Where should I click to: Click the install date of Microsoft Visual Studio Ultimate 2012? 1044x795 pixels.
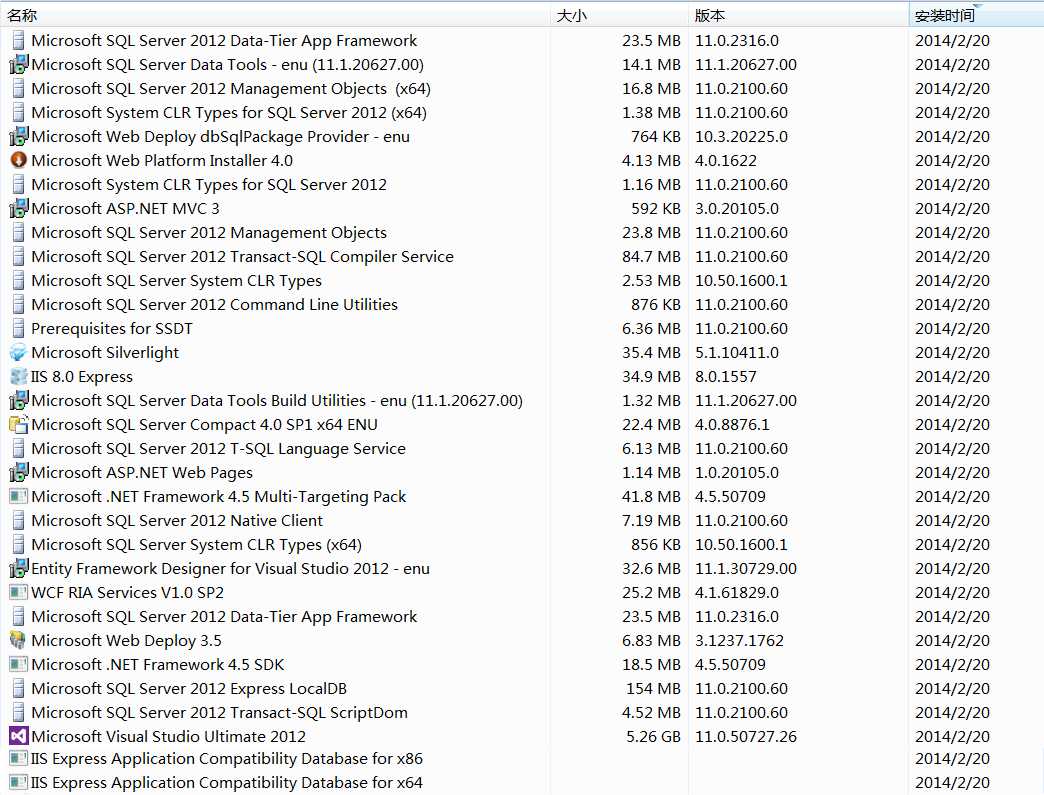(x=952, y=736)
